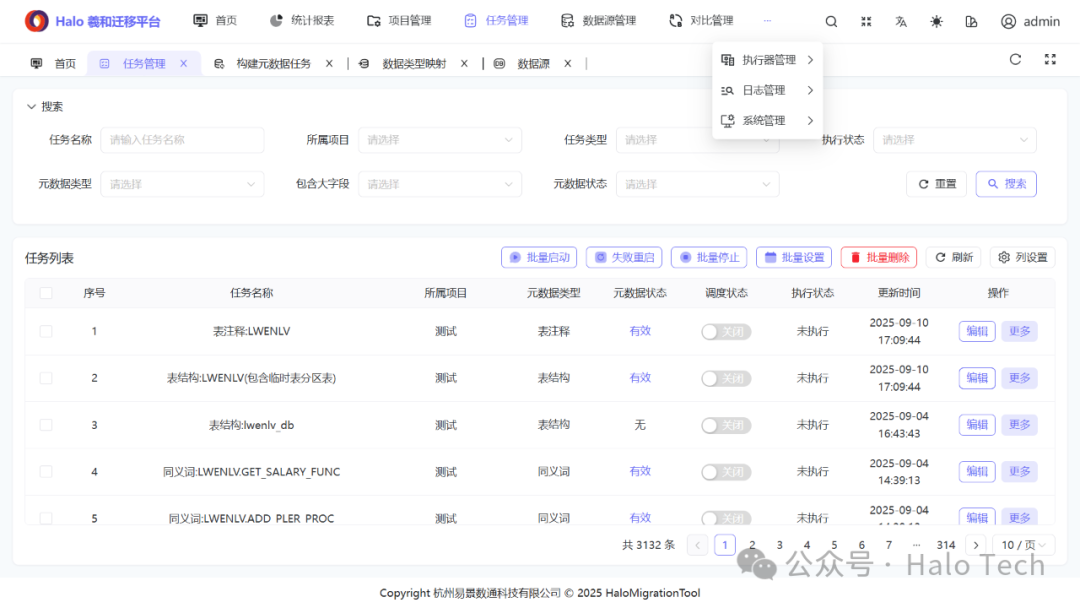Viewport: 1080px width, 608px height.
Task: Check the row for 表结构:lwenlv_db
Action: pyautogui.click(x=46, y=425)
